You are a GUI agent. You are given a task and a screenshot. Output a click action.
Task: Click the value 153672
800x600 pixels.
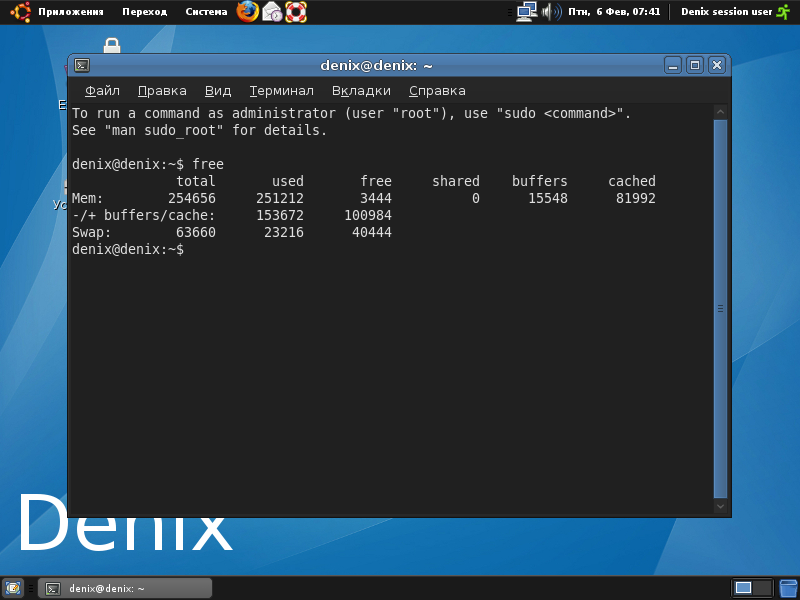pyautogui.click(x=280, y=215)
